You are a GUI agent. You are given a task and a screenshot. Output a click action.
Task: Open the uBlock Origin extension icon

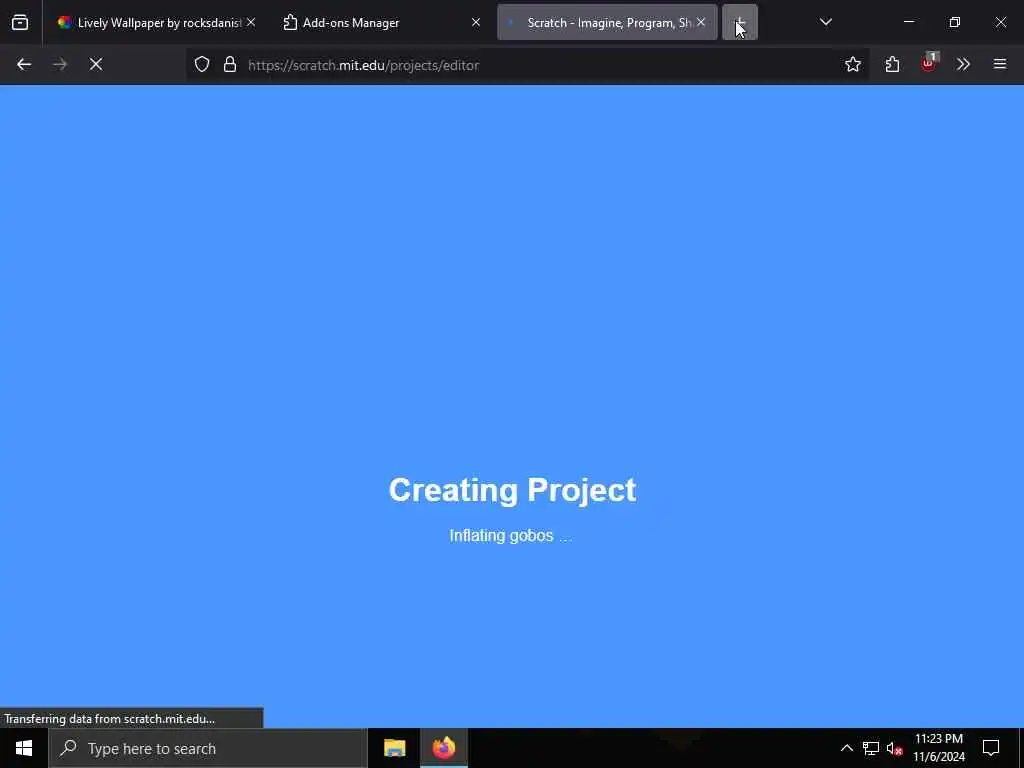(929, 65)
